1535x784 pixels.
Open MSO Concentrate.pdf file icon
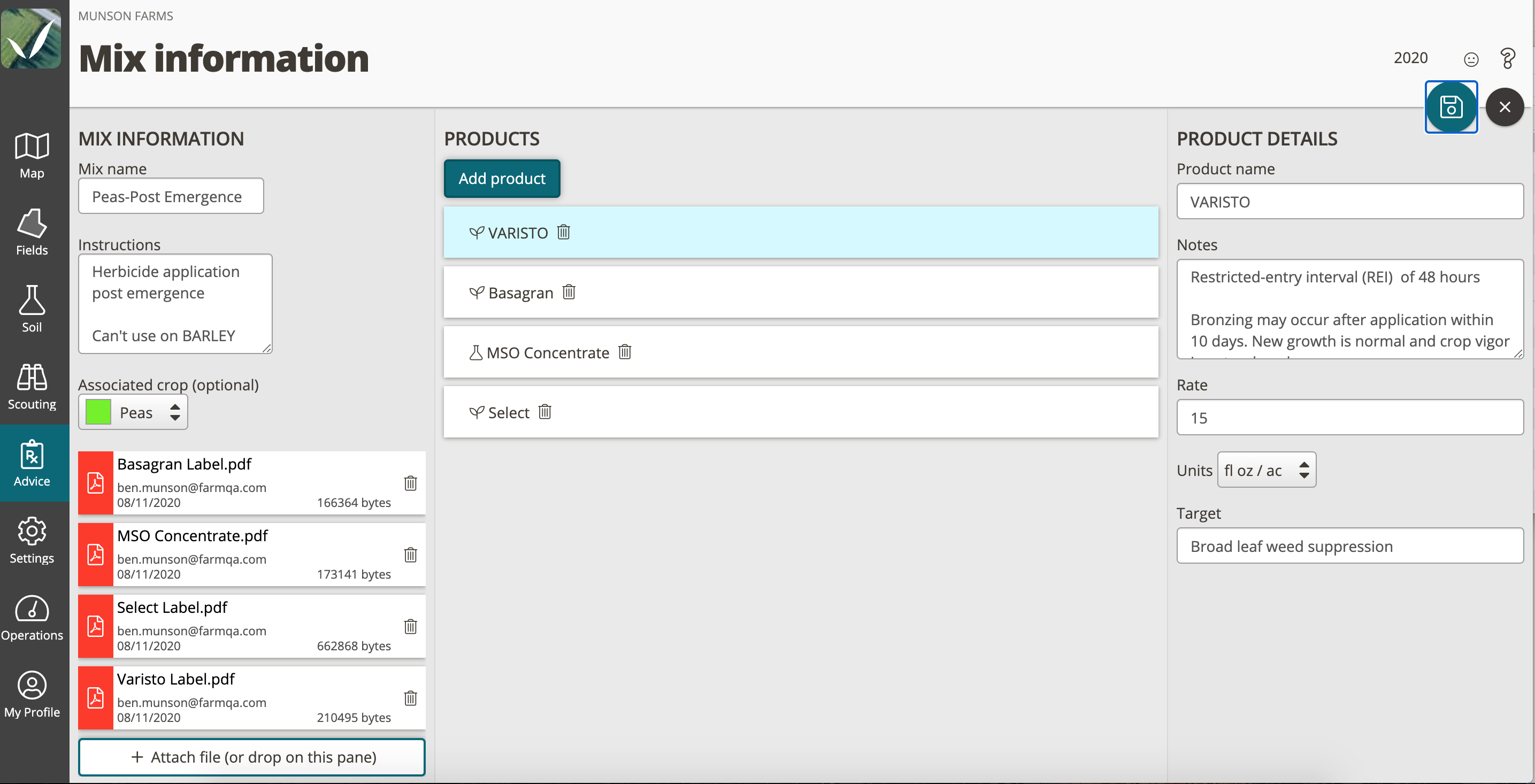(x=95, y=555)
